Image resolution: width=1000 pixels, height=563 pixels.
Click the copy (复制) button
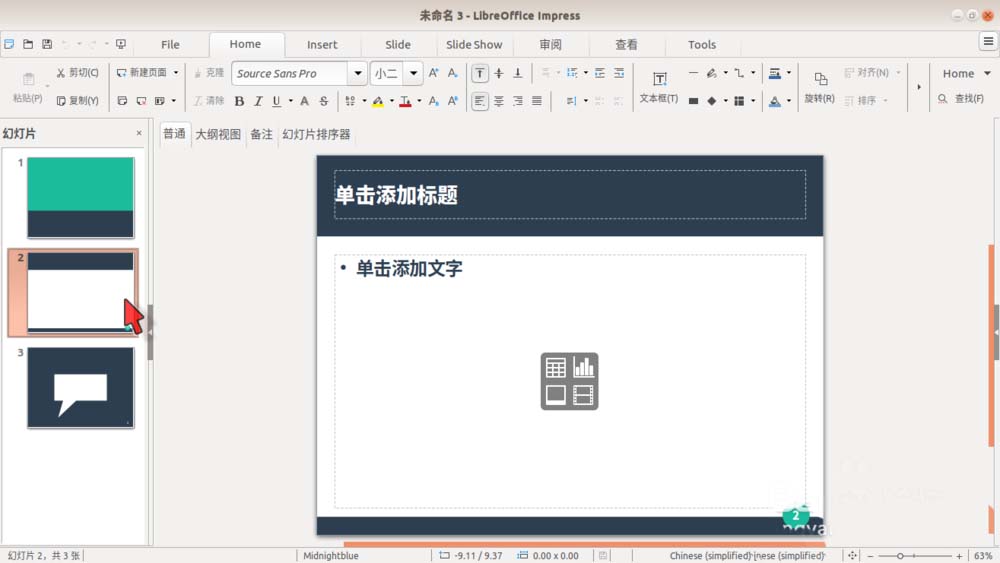[x=77, y=101]
